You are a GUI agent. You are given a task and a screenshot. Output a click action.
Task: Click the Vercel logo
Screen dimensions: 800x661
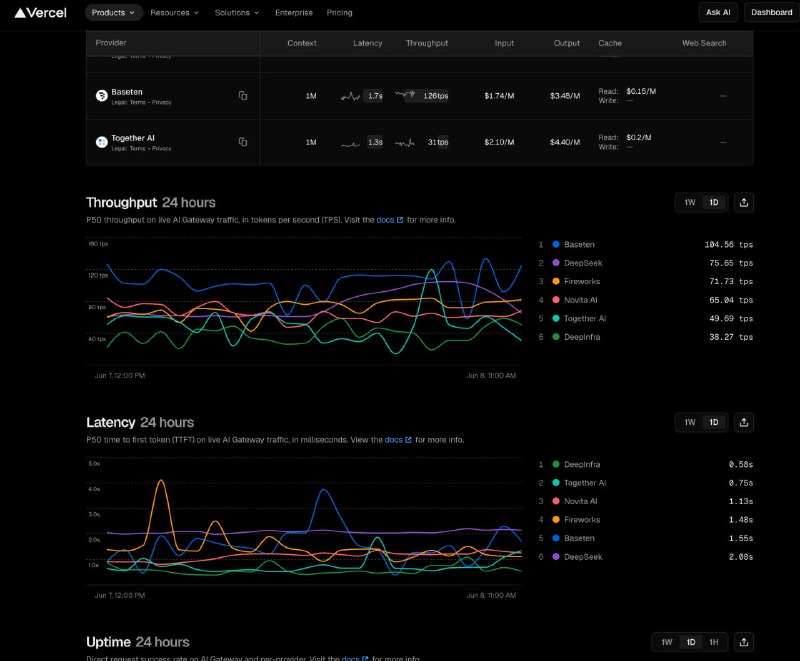tap(40, 13)
